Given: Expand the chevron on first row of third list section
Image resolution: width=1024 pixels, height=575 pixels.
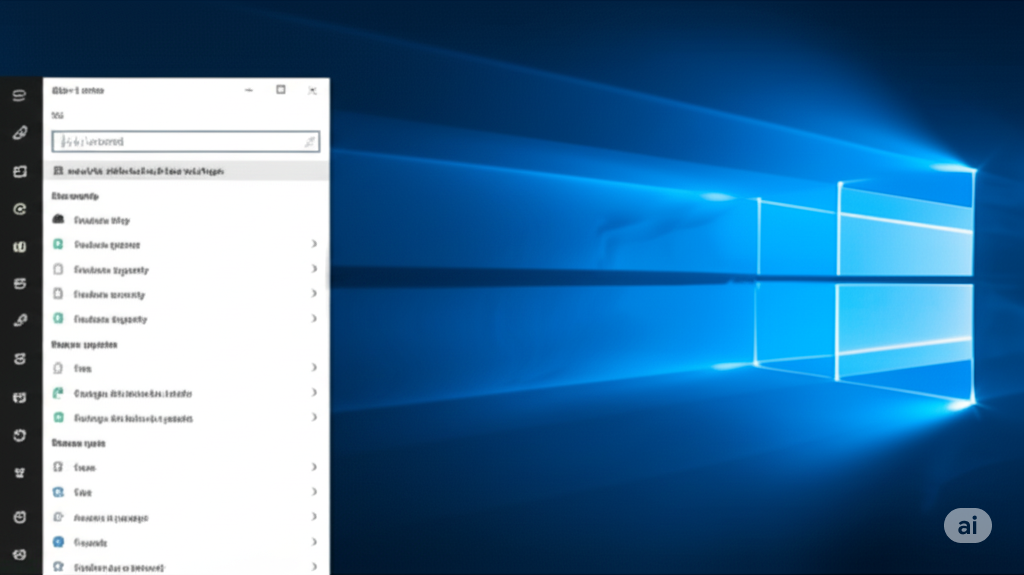Looking at the screenshot, I should click(314, 467).
